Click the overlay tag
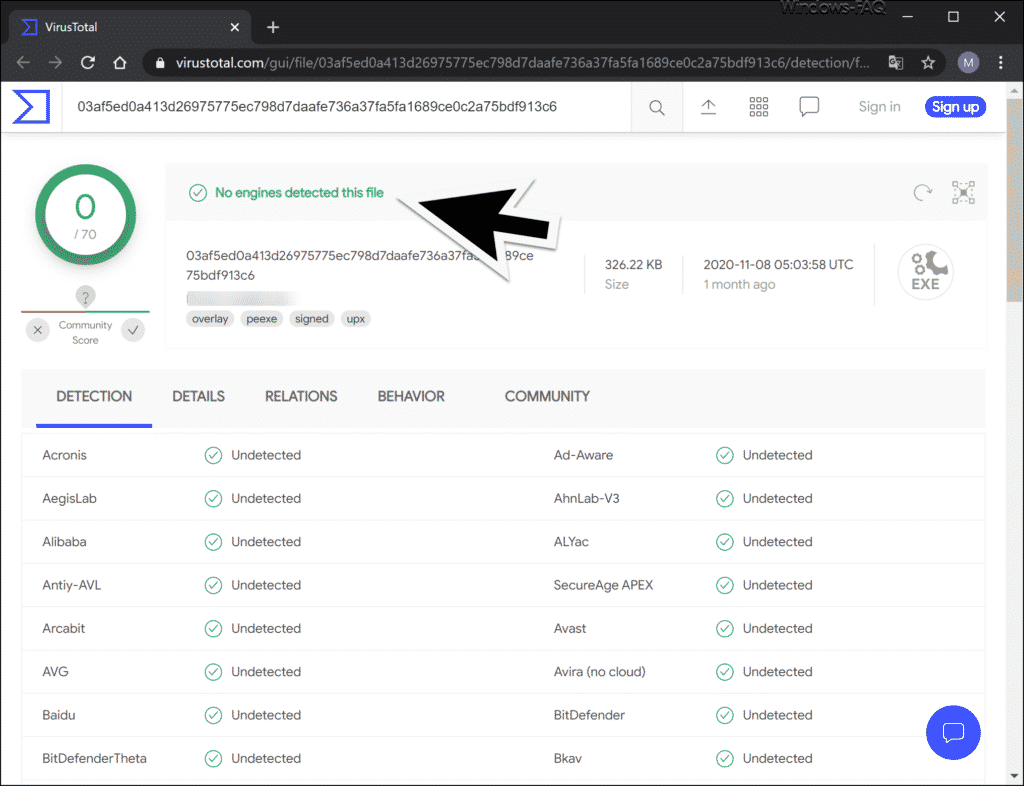1024x786 pixels. pyautogui.click(x=210, y=319)
